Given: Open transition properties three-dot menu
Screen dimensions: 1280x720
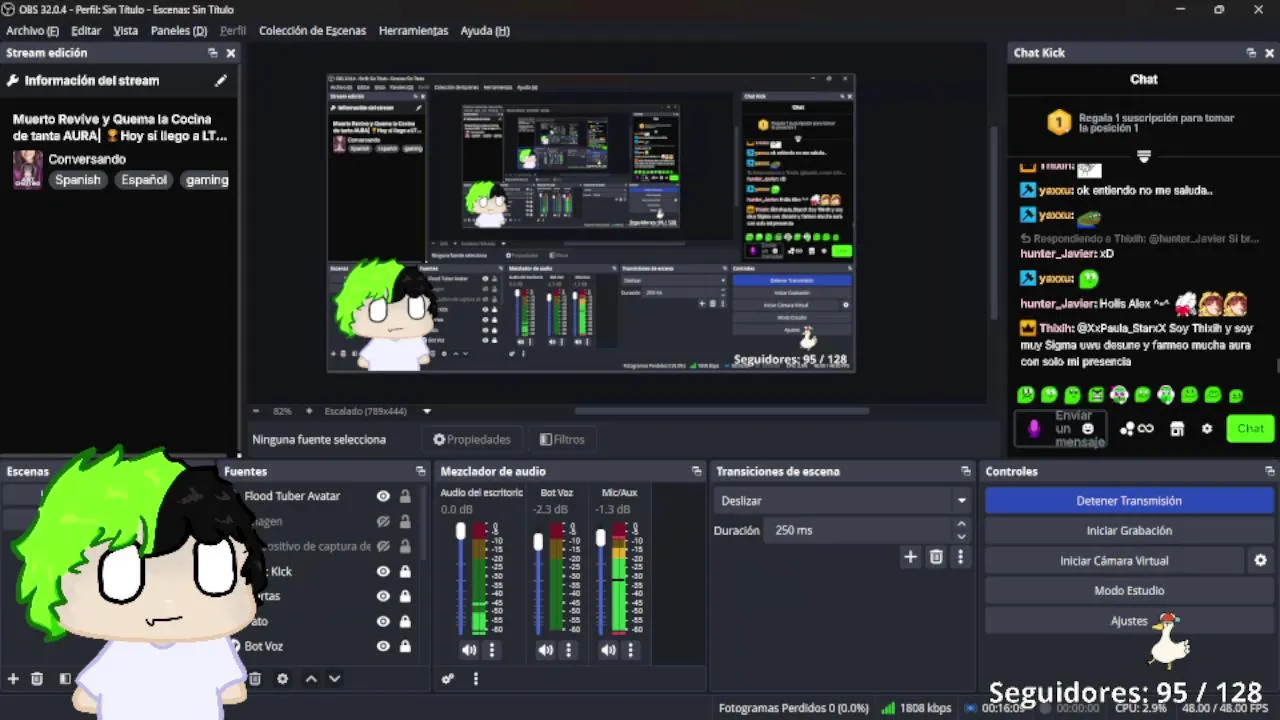Looking at the screenshot, I should coord(960,557).
